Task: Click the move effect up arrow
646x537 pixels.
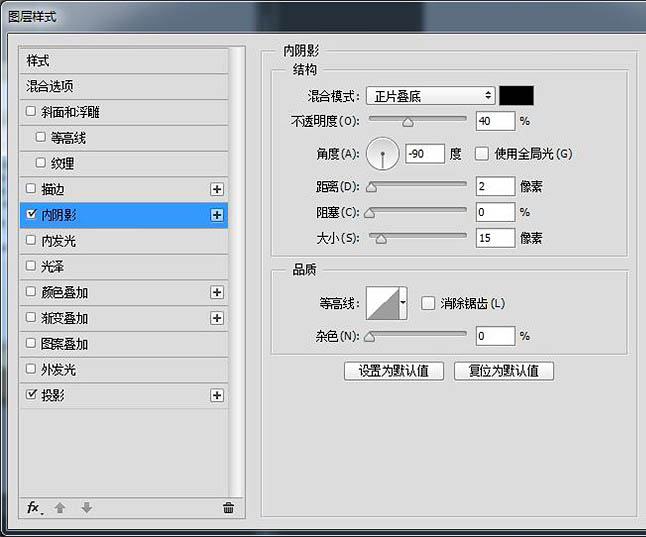Action: (x=60, y=508)
